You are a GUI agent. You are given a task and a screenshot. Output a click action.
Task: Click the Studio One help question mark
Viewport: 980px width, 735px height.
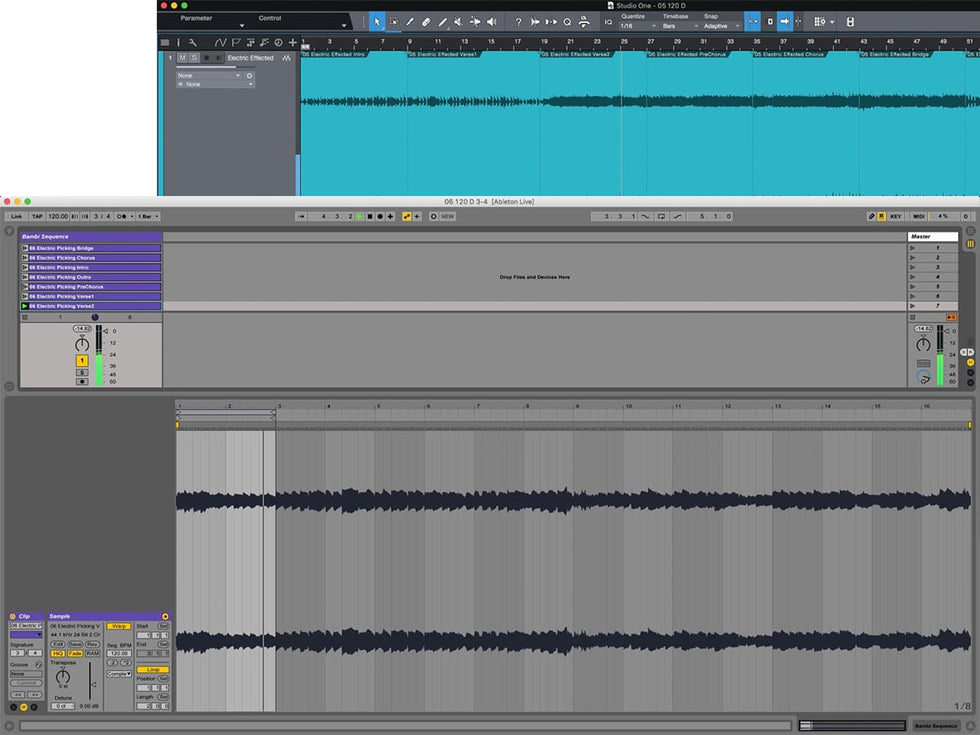pyautogui.click(x=518, y=21)
